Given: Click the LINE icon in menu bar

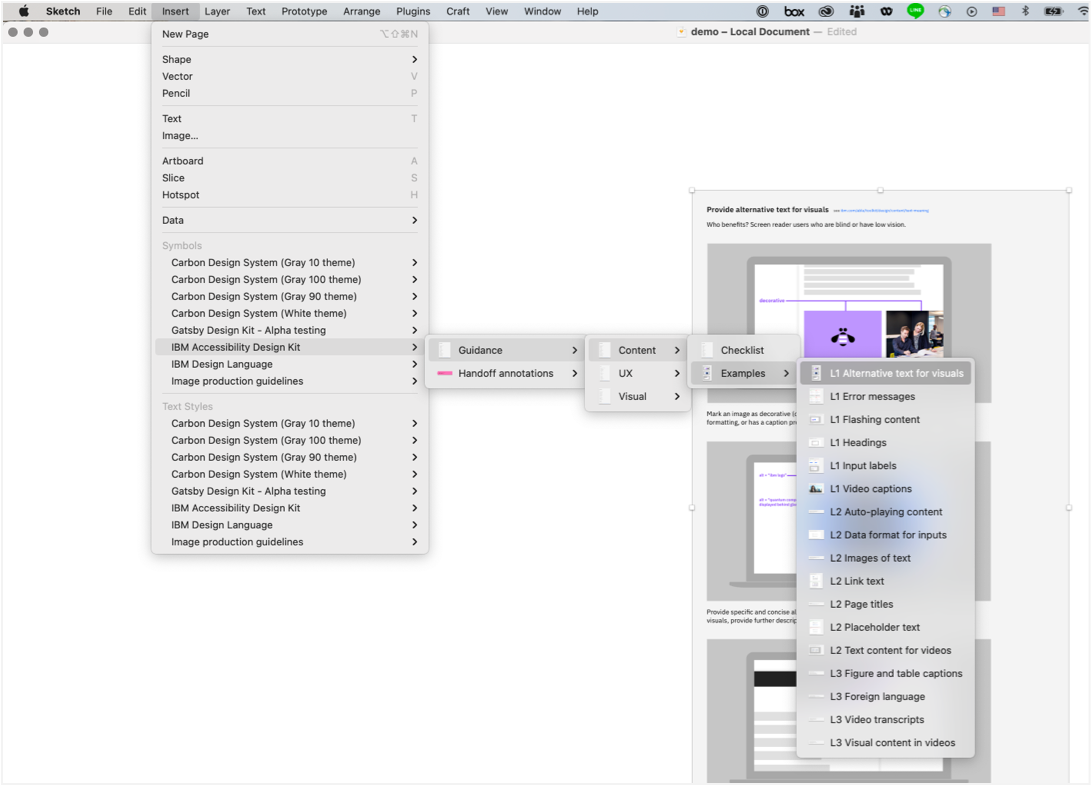Looking at the screenshot, I should 915,11.
